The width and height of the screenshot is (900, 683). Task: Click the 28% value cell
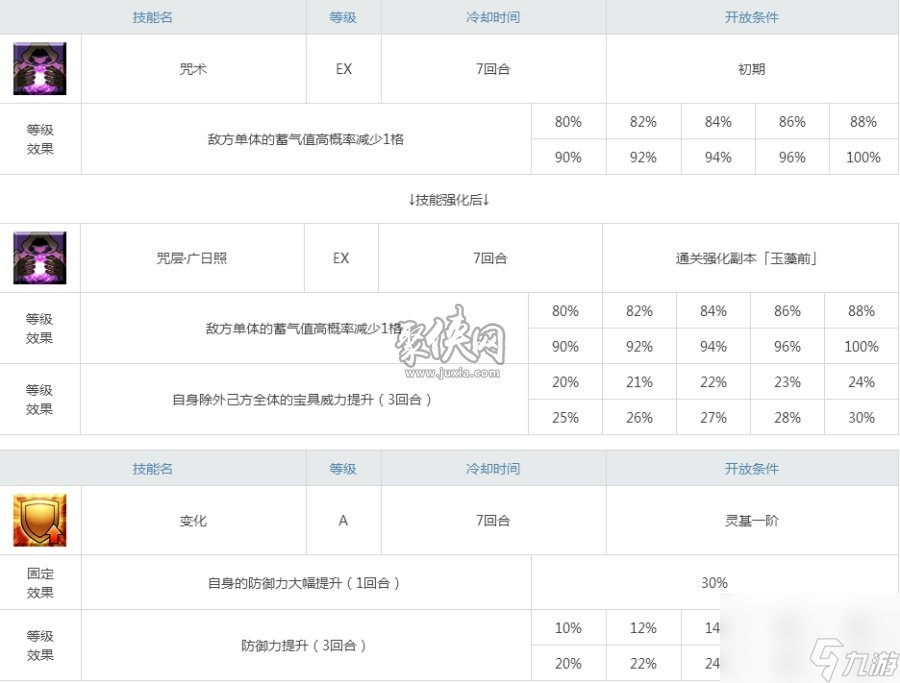788,418
